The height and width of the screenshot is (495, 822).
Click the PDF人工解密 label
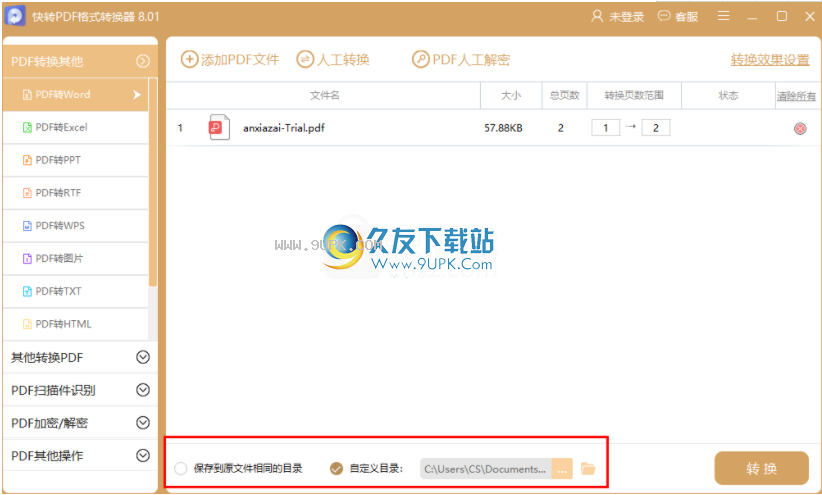[x=471, y=60]
